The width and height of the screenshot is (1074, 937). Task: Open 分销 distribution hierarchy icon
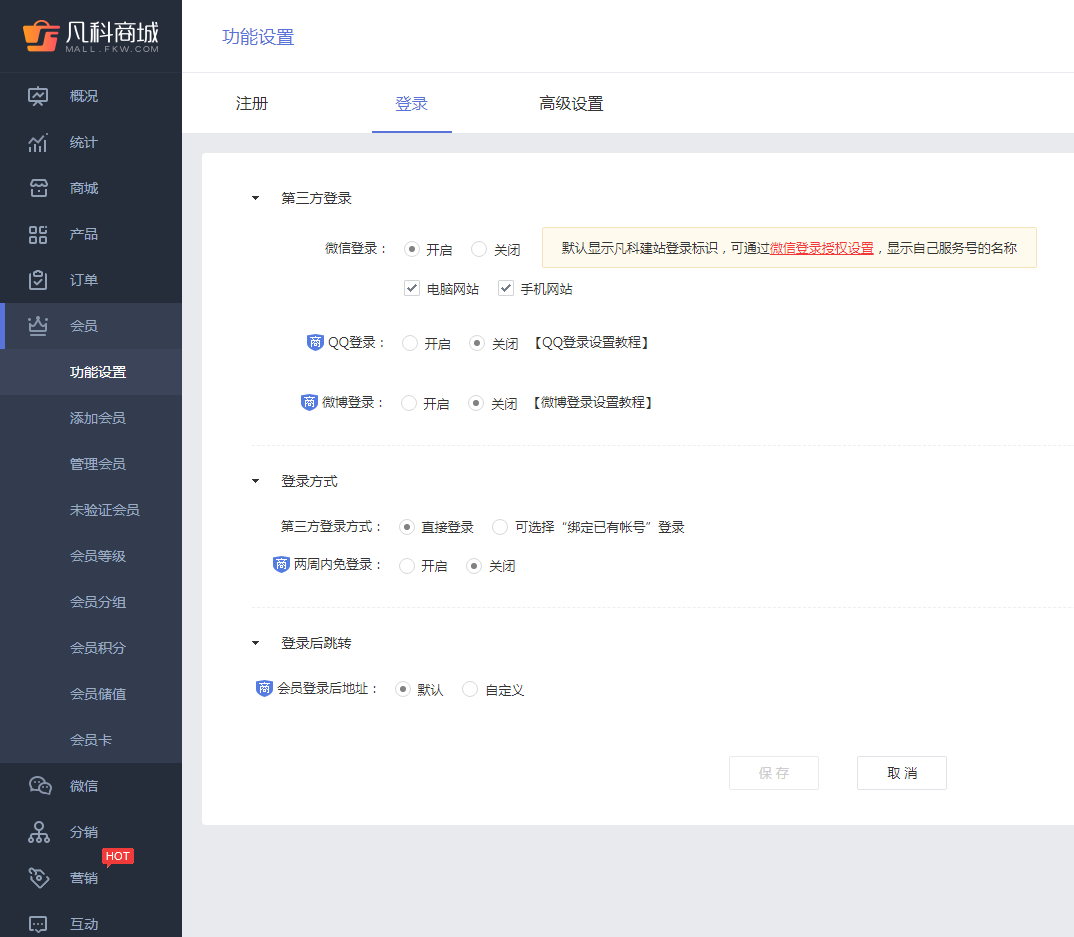click(x=38, y=833)
